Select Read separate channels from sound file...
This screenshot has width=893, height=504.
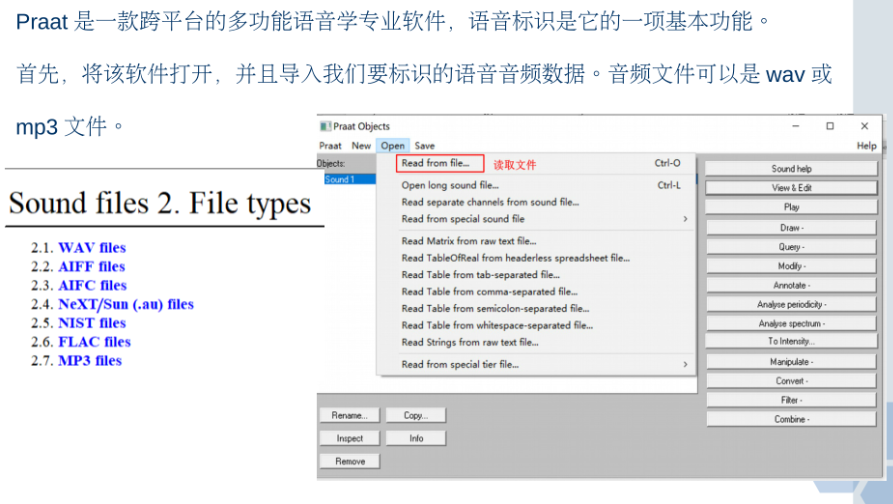click(536, 202)
